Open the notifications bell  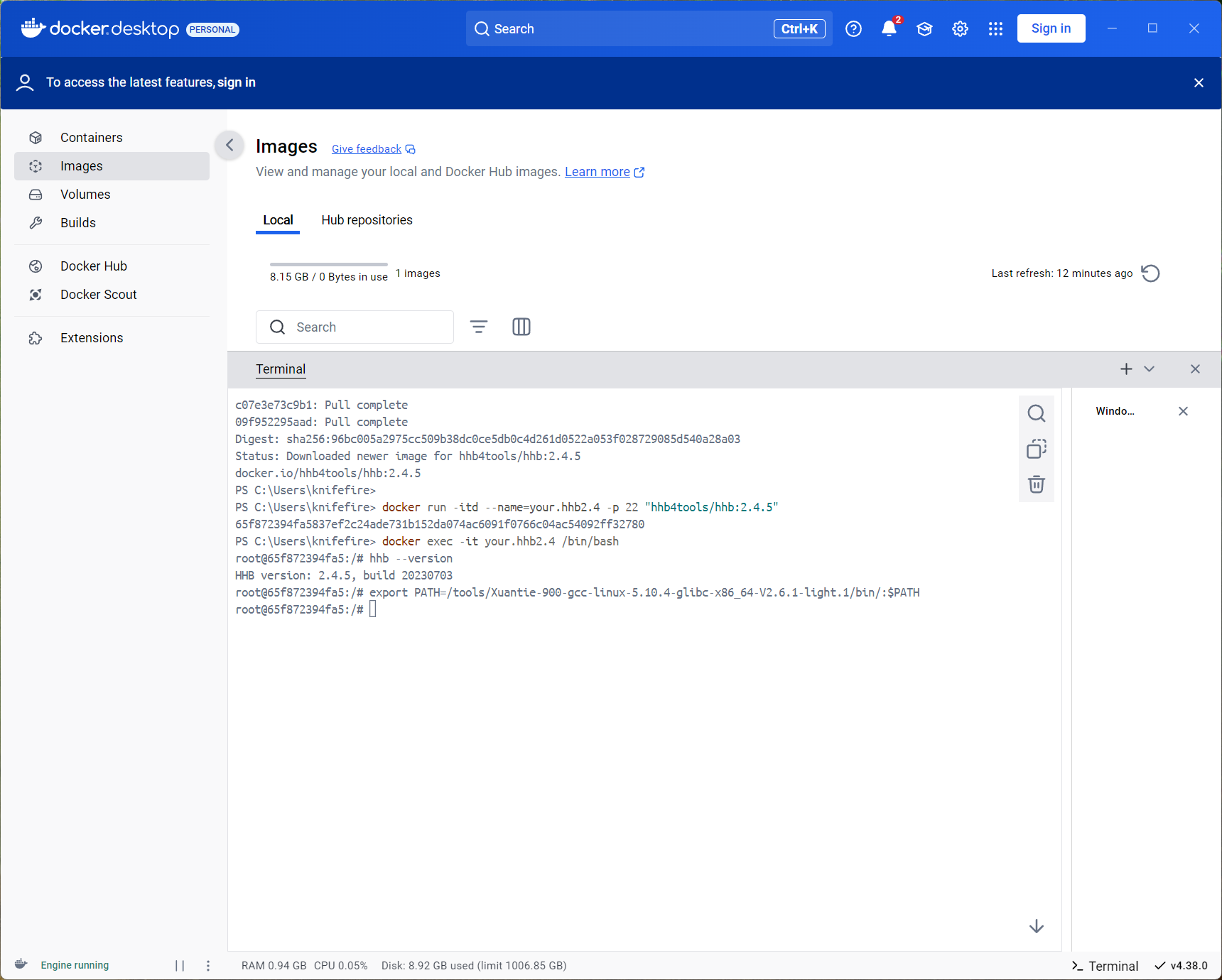click(x=889, y=29)
